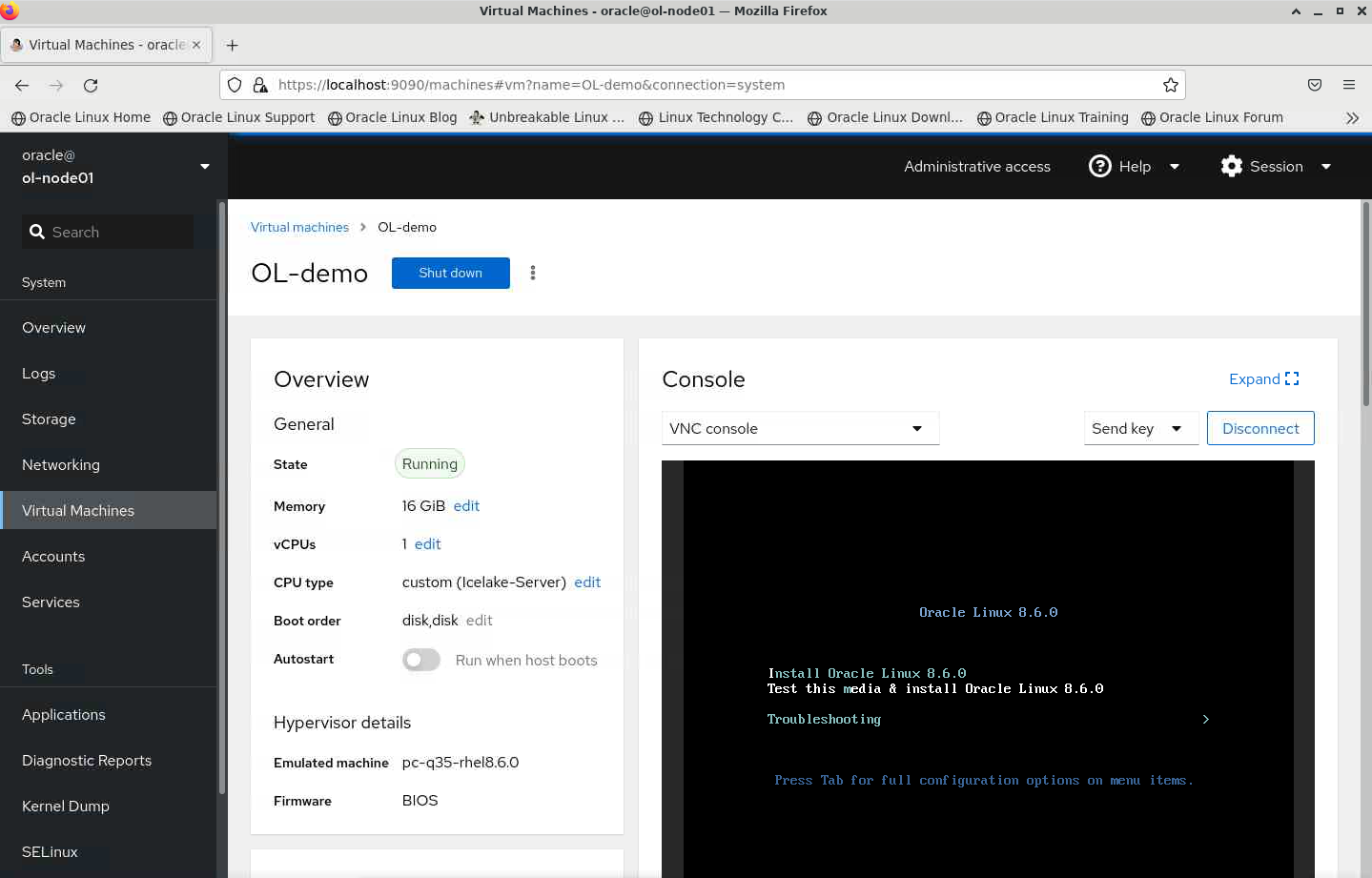Click the Expand console icon
The image size is (1372, 878).
point(1292,378)
